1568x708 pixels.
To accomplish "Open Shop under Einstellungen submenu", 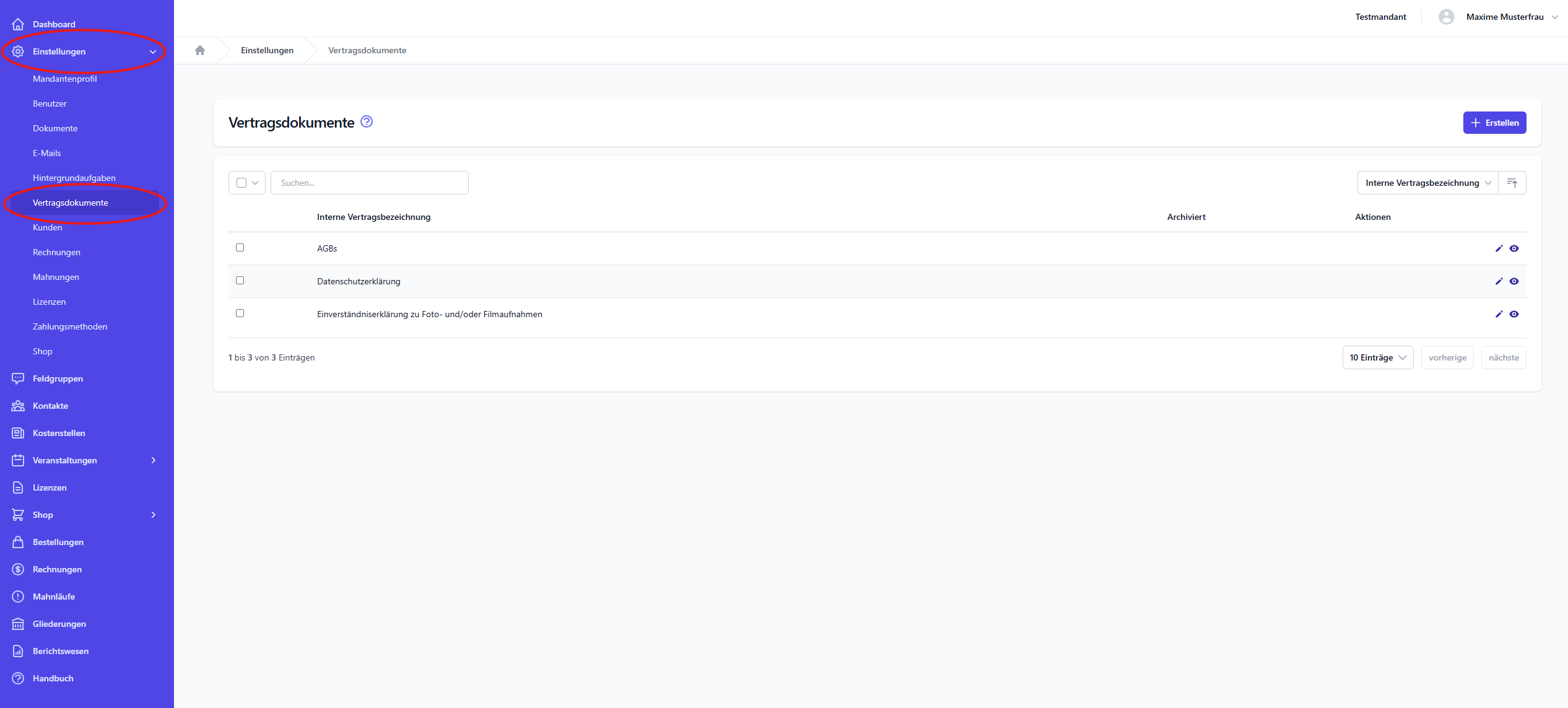I will coord(43,351).
